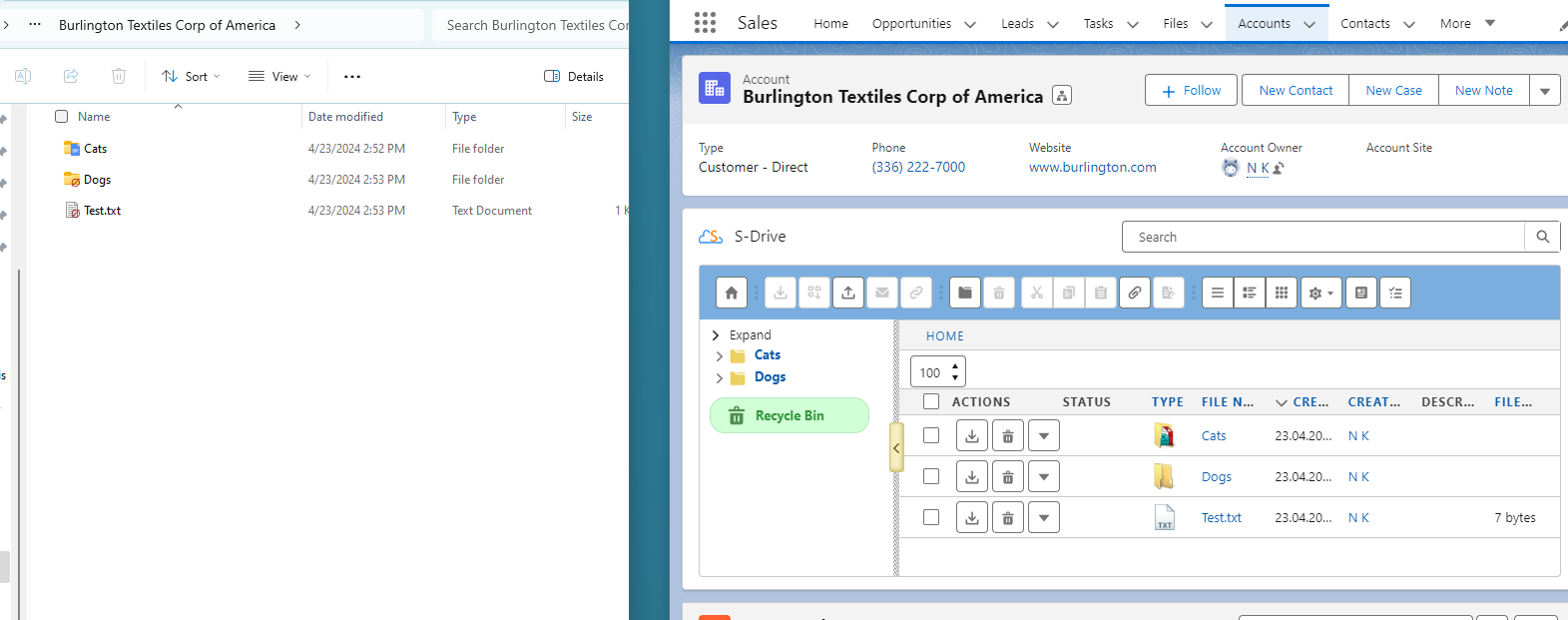Toggle the select-all checkbox in ACTIONS header
The height and width of the screenshot is (620, 1568).
point(931,401)
